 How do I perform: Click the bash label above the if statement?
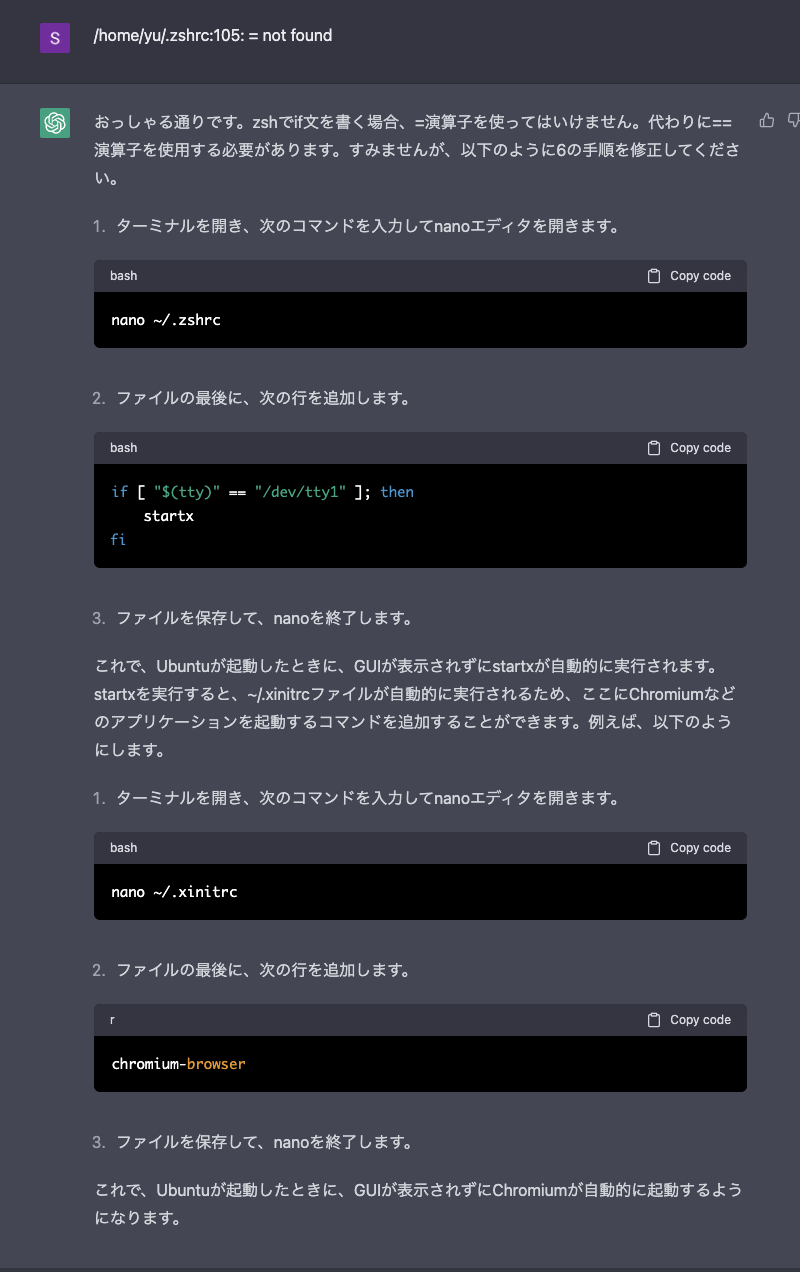pos(124,448)
